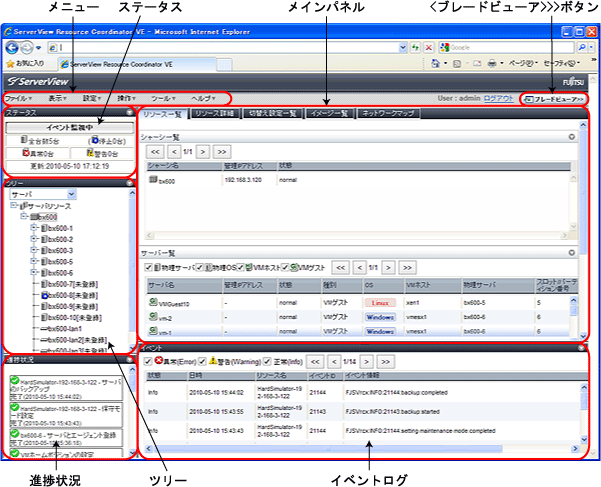
Task: Collapse the イベント panel via its header icon
Action: pos(581,348)
